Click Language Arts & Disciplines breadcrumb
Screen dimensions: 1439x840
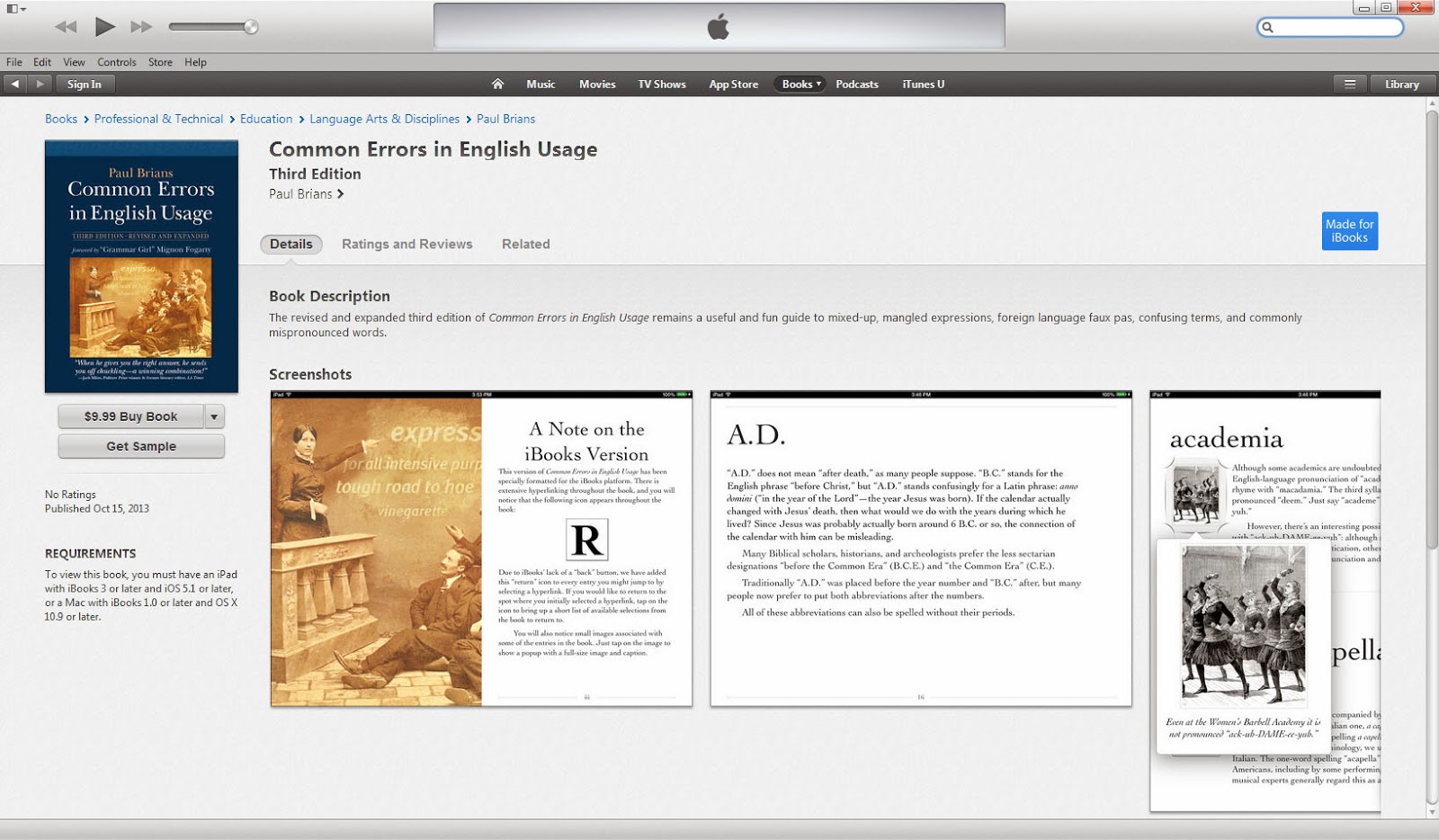(385, 119)
